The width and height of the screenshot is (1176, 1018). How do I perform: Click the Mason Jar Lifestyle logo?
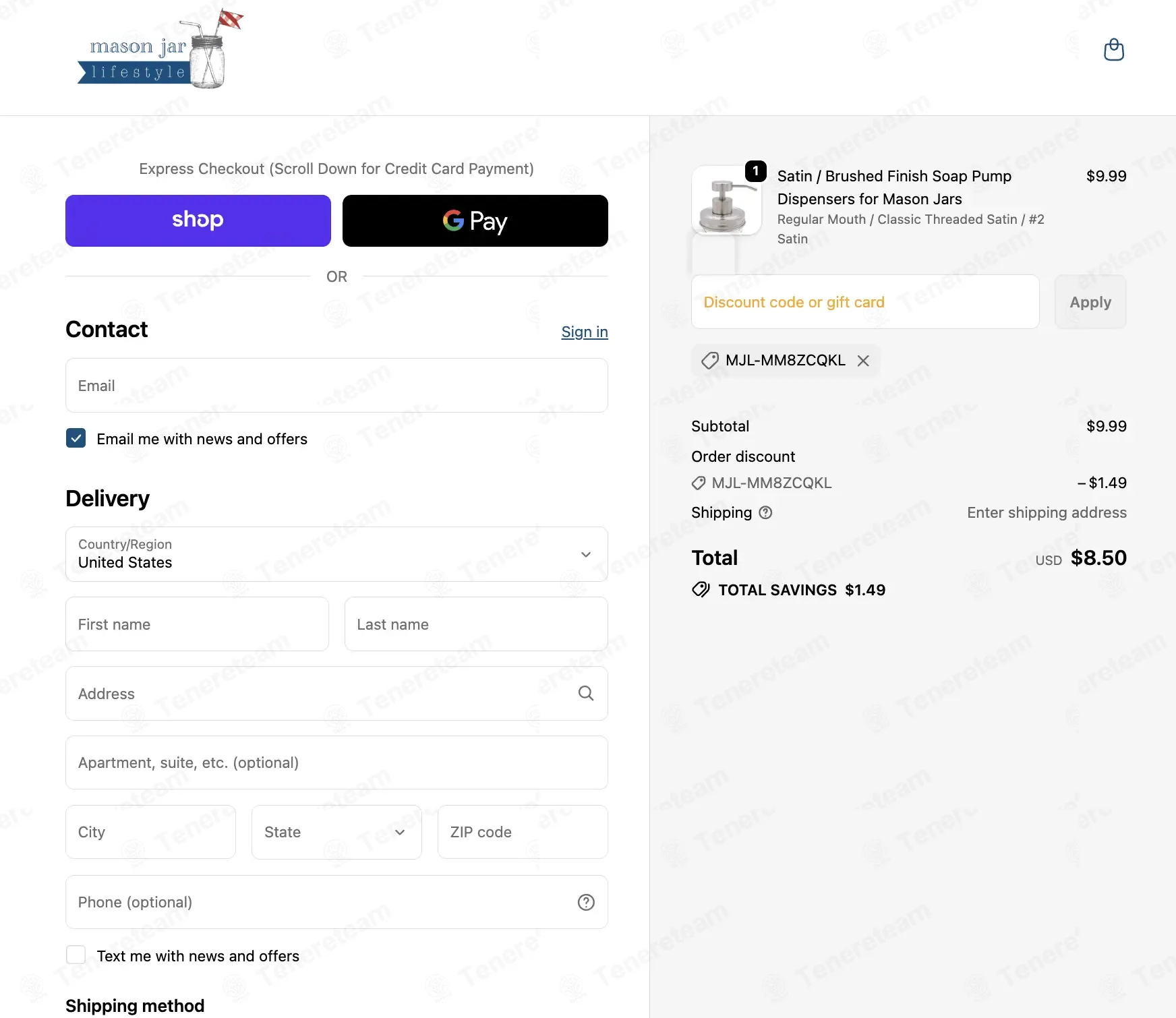pos(160,50)
